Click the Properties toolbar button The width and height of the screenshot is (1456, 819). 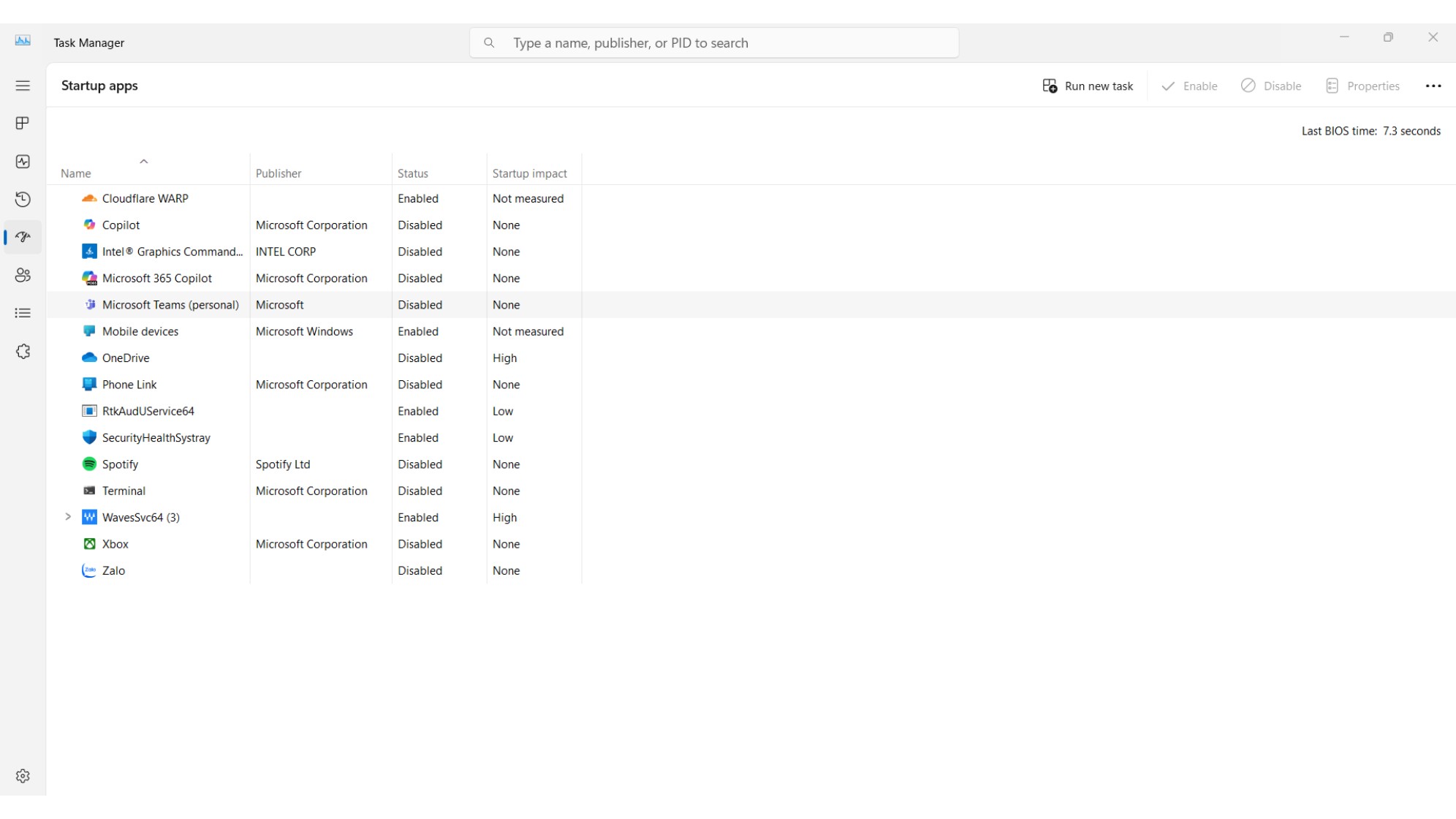1362,86
